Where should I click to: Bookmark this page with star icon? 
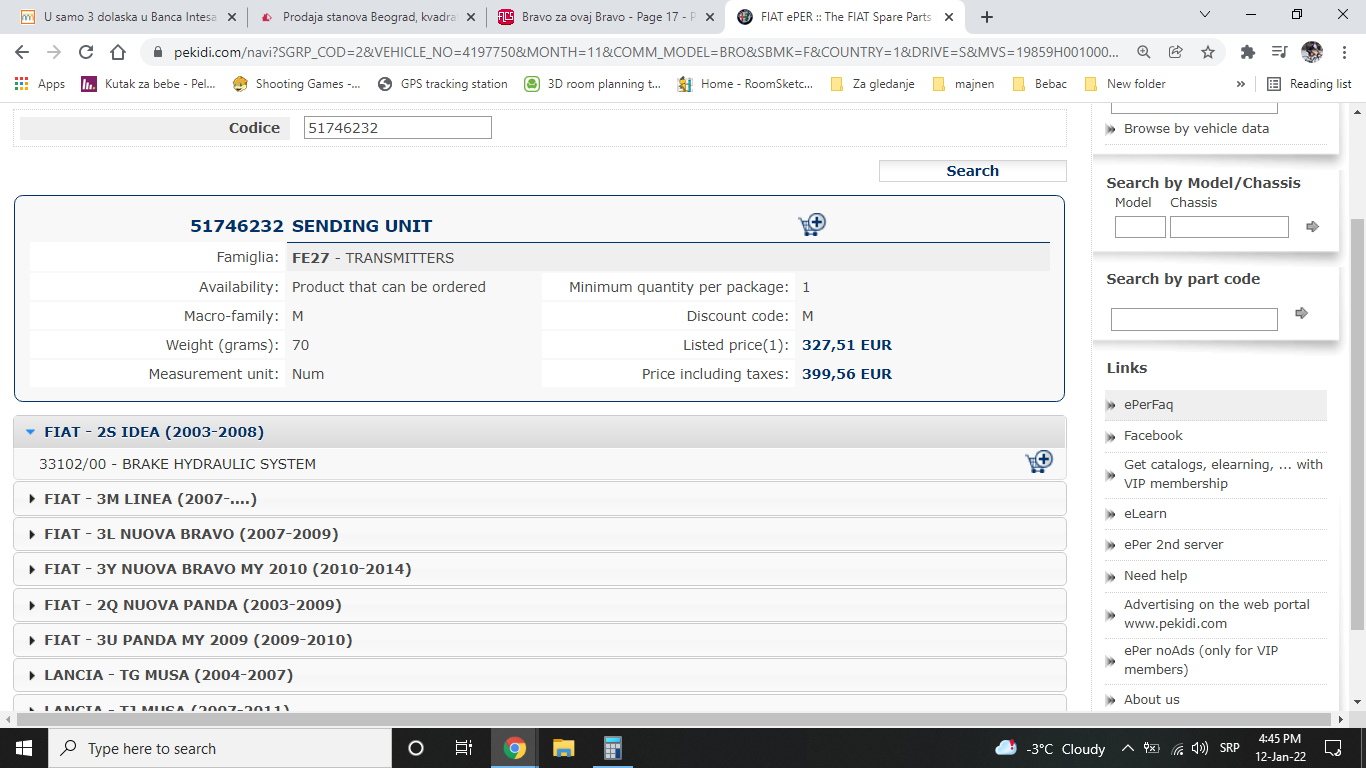(1207, 53)
